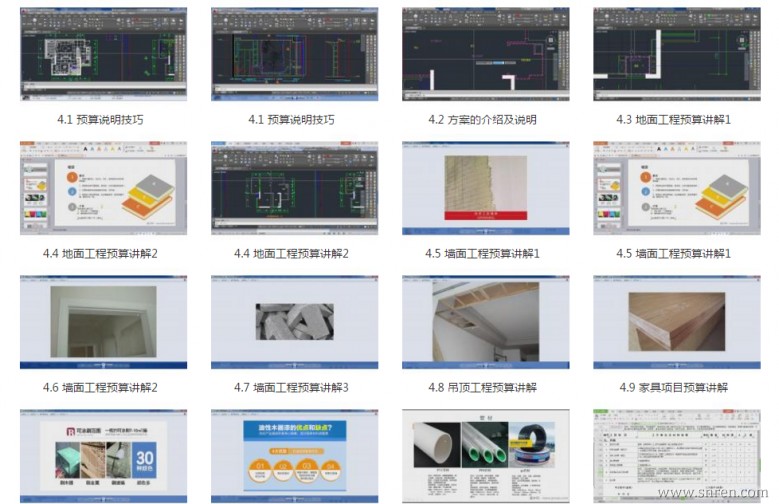Open the 4.5 thumbnail with layered board slide
This screenshot has height=504, width=779.
tap(677, 188)
